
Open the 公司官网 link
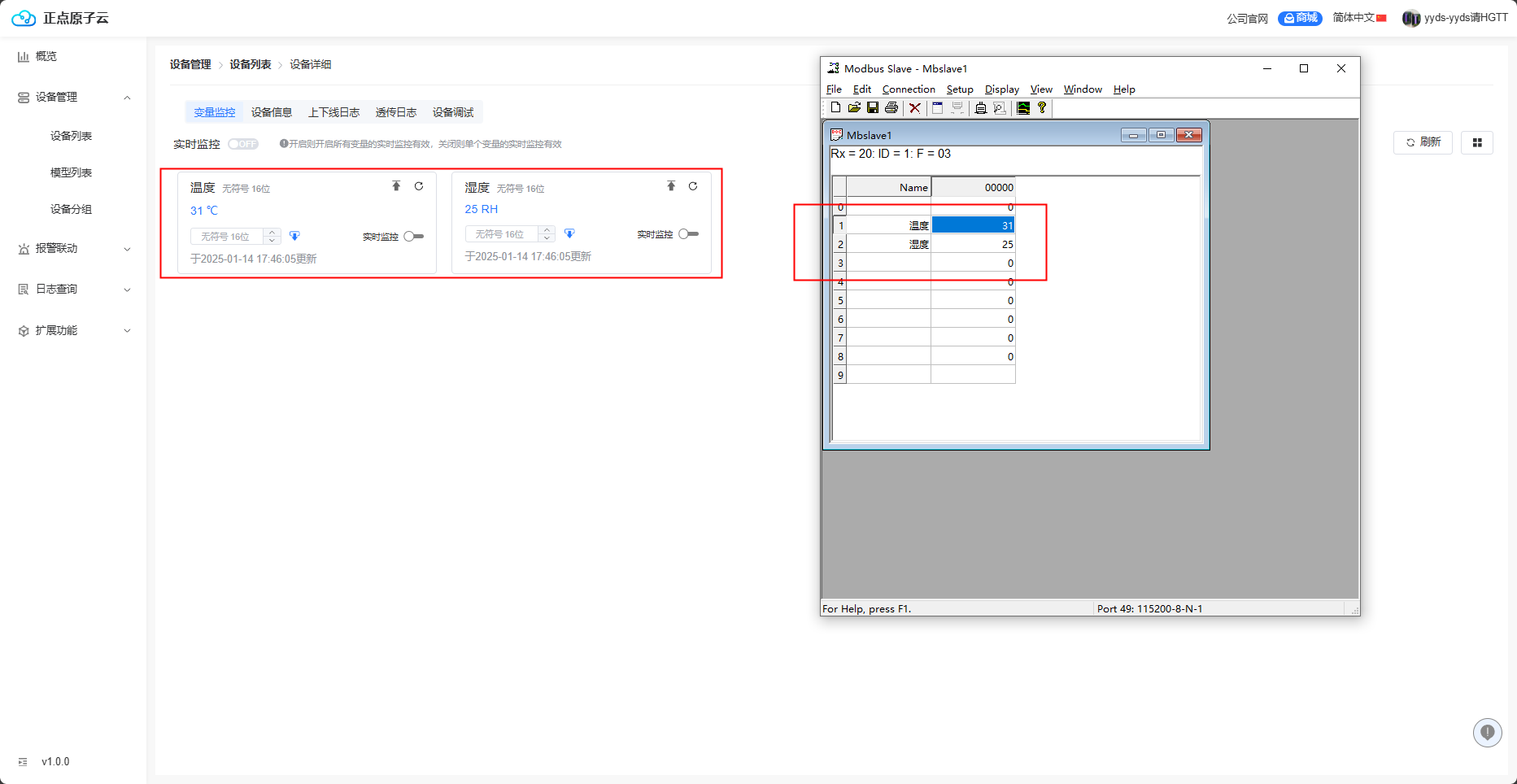coord(1247,19)
